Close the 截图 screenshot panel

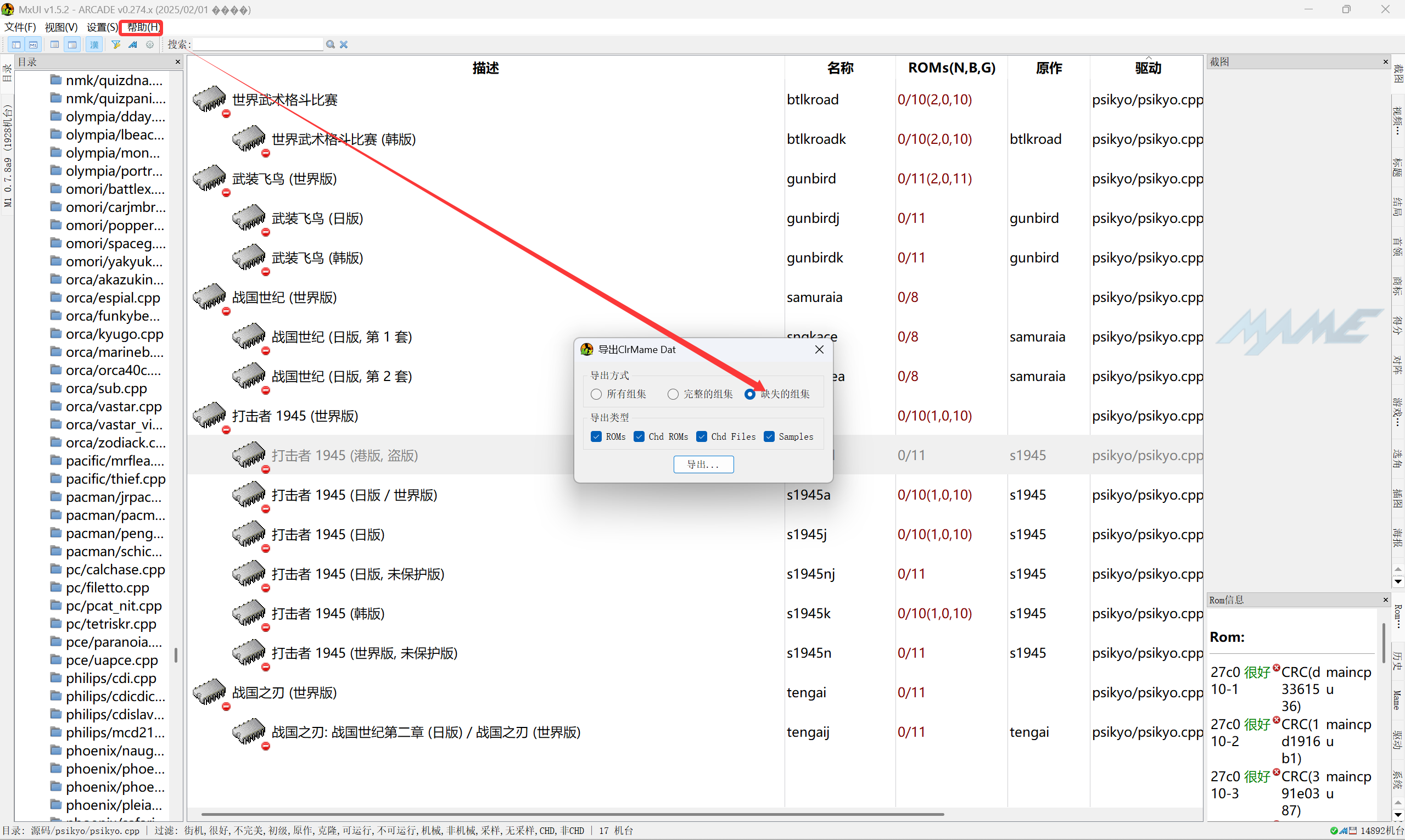point(1385,61)
